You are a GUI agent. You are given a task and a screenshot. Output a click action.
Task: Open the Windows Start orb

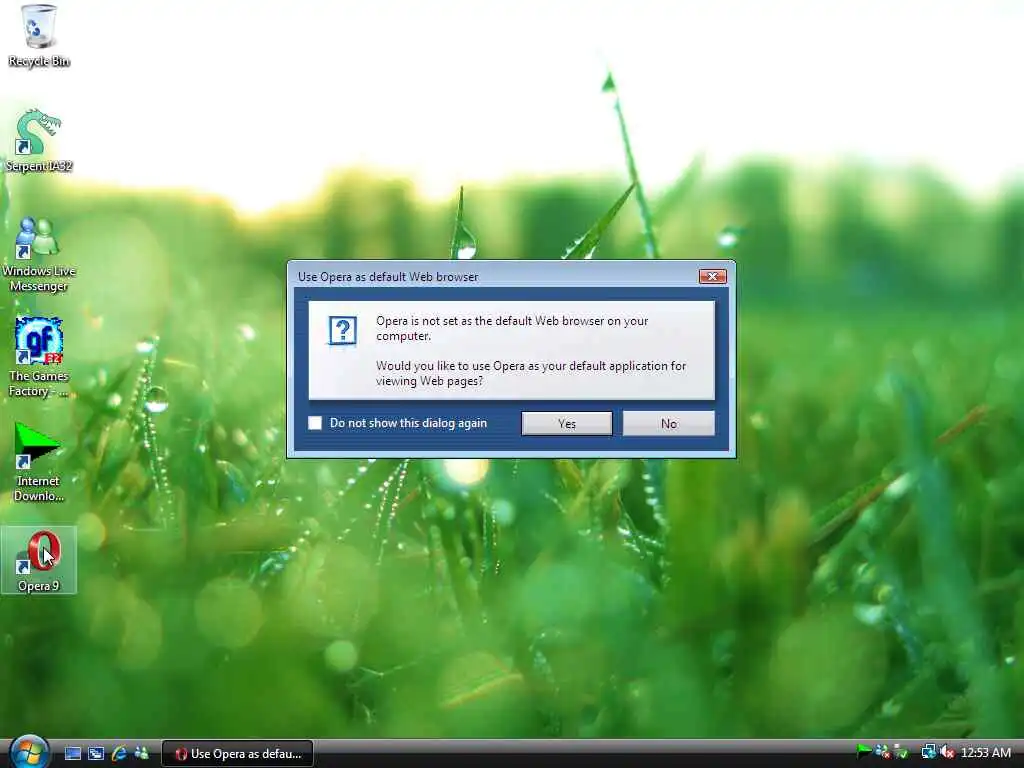(29, 752)
